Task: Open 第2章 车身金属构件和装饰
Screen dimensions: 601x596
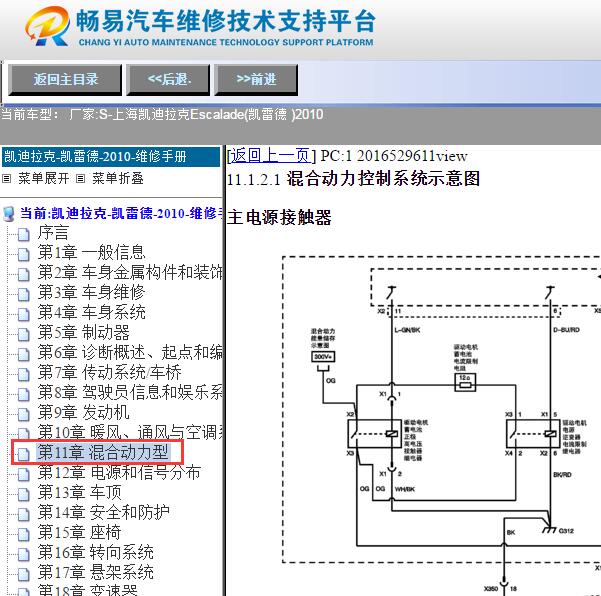Action: point(130,273)
